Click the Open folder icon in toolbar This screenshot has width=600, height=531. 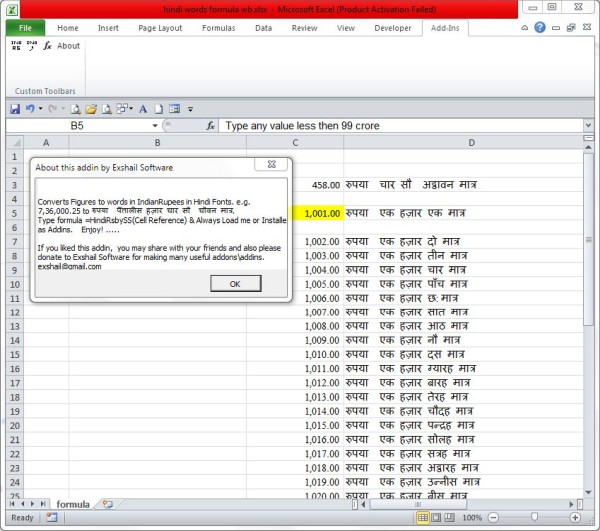tap(91, 108)
